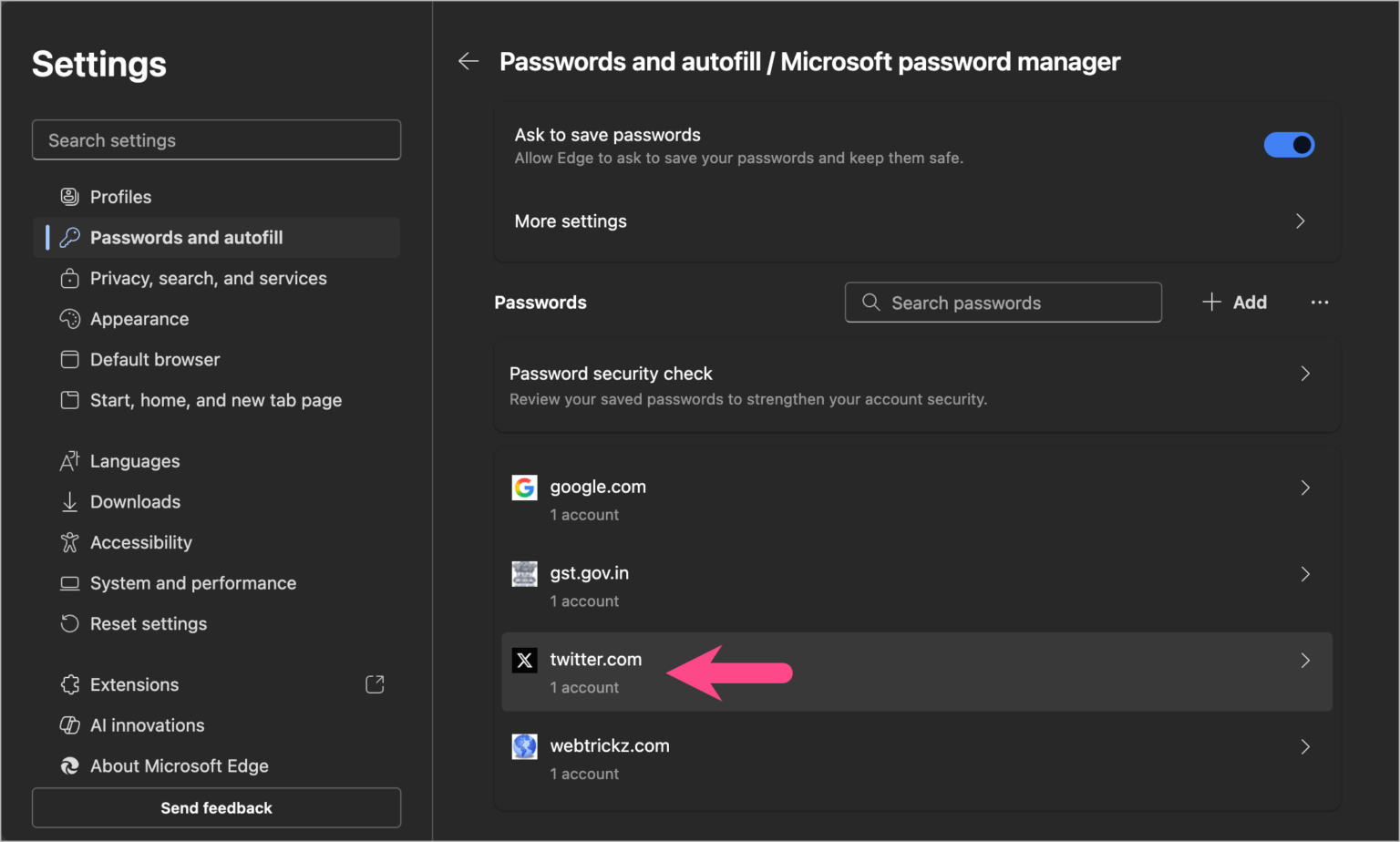
Task: Click the Passwords and autofill key icon
Action: [x=70, y=237]
